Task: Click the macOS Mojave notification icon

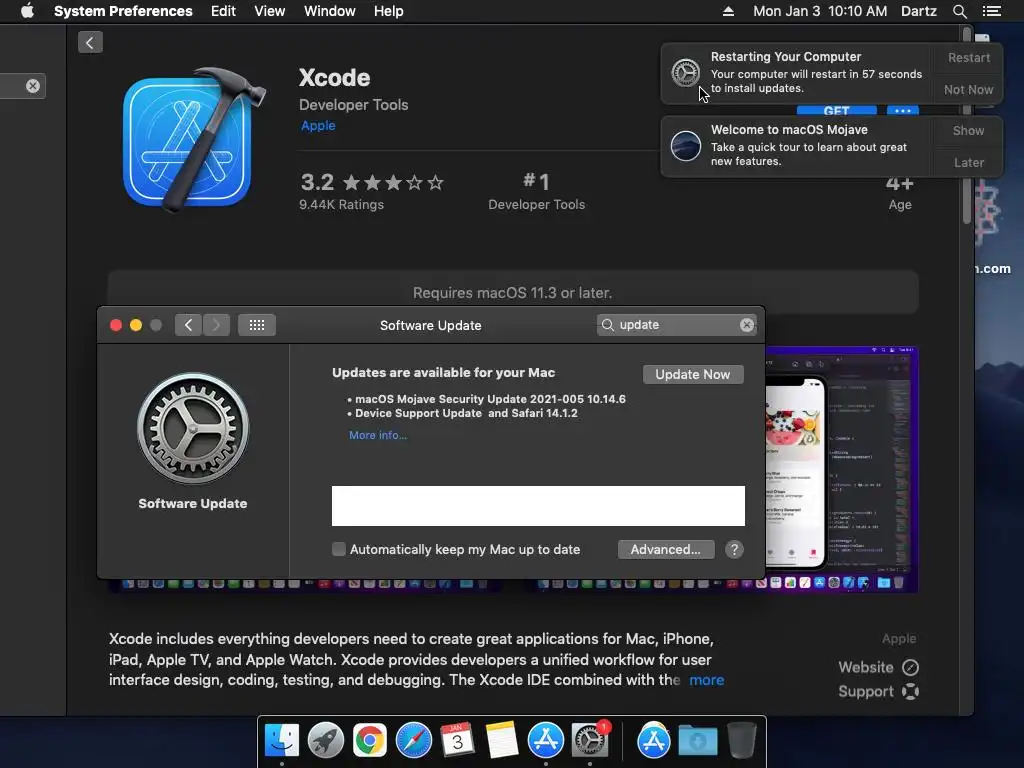Action: coord(686,146)
